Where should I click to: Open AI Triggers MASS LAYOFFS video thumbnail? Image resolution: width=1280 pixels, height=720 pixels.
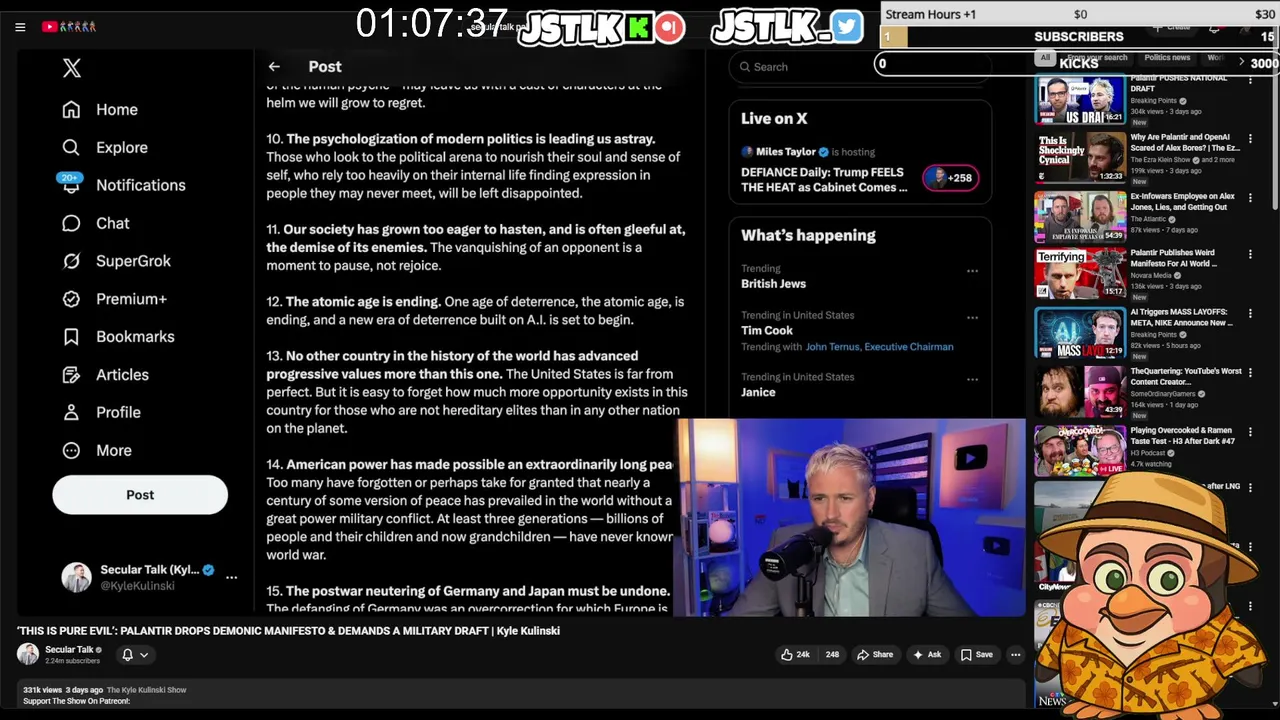click(1080, 333)
